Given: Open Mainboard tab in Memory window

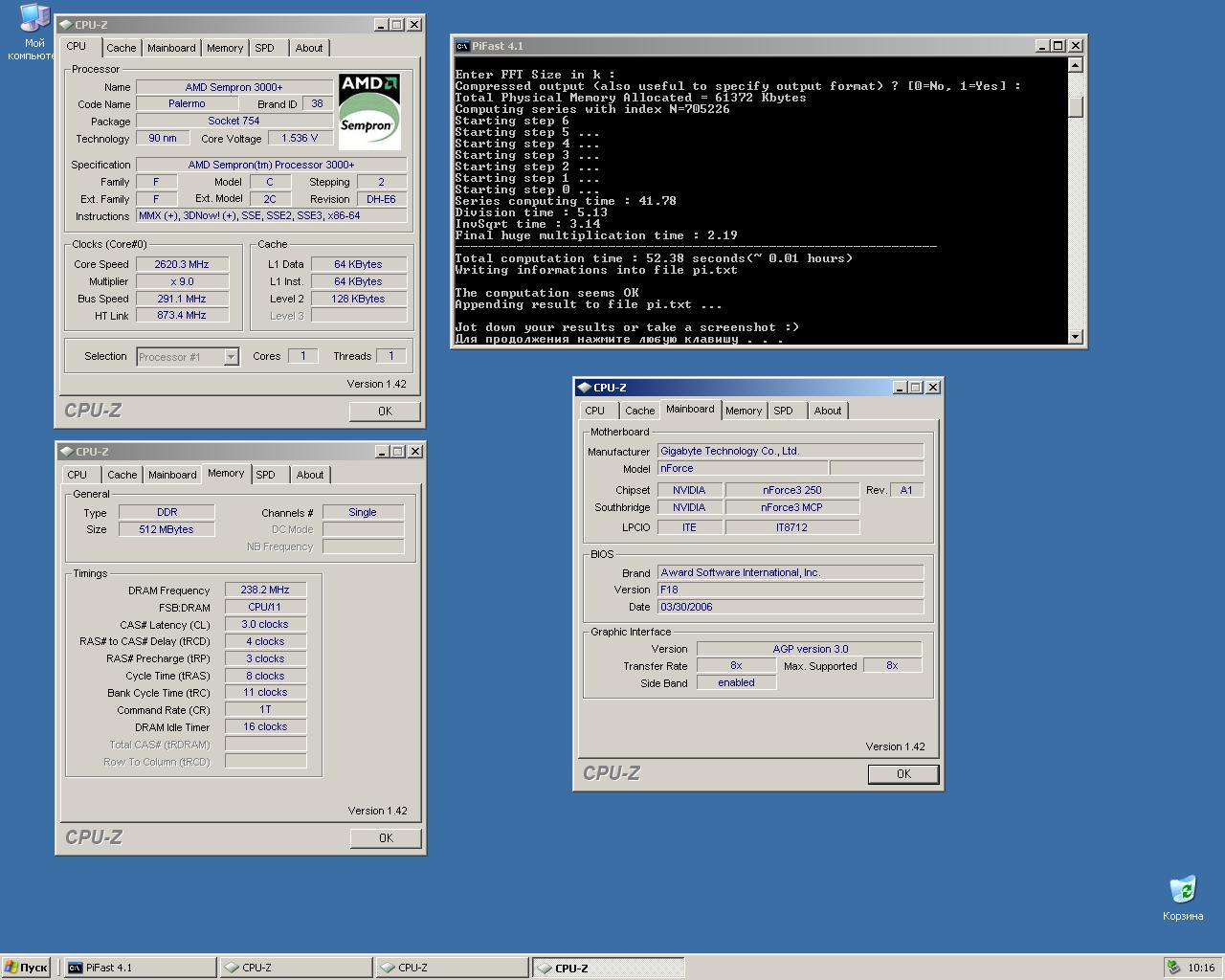Looking at the screenshot, I should (x=172, y=475).
